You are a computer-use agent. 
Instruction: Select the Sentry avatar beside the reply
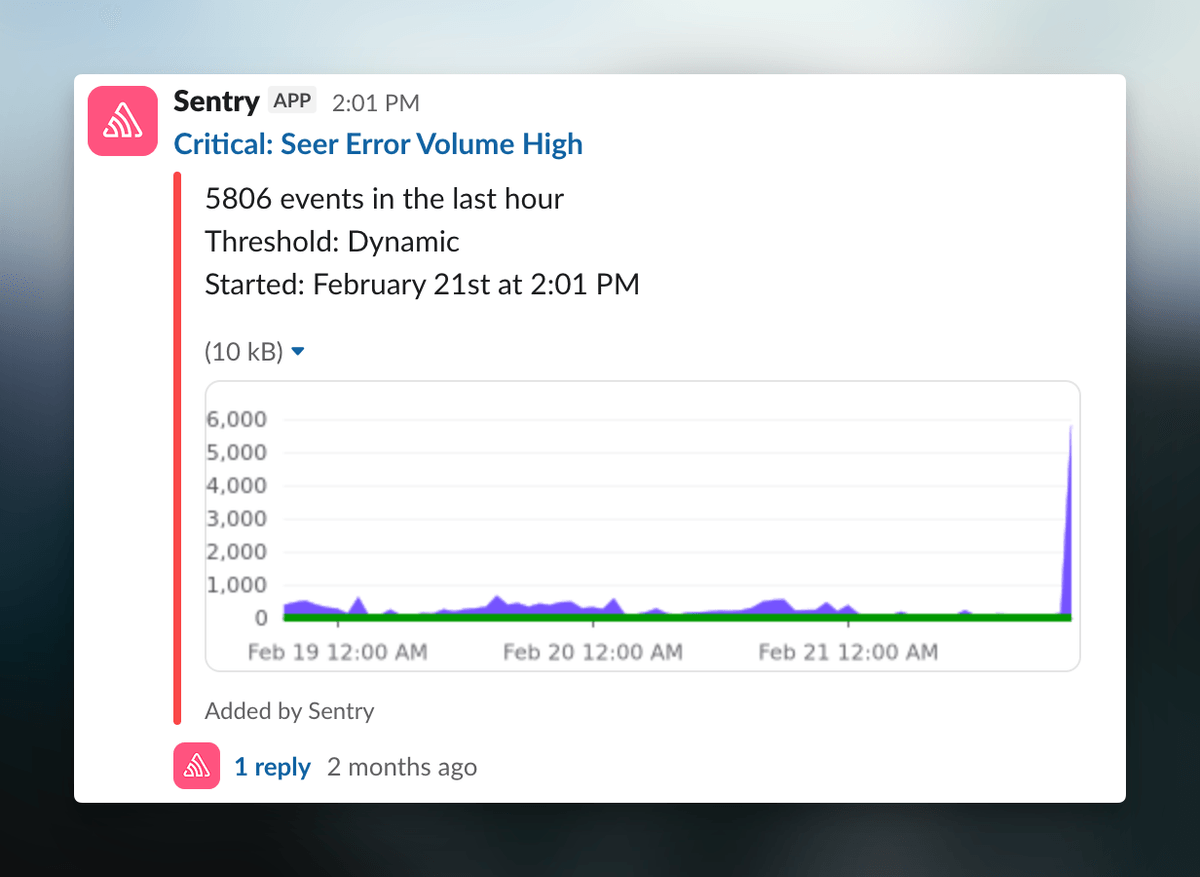tap(196, 765)
